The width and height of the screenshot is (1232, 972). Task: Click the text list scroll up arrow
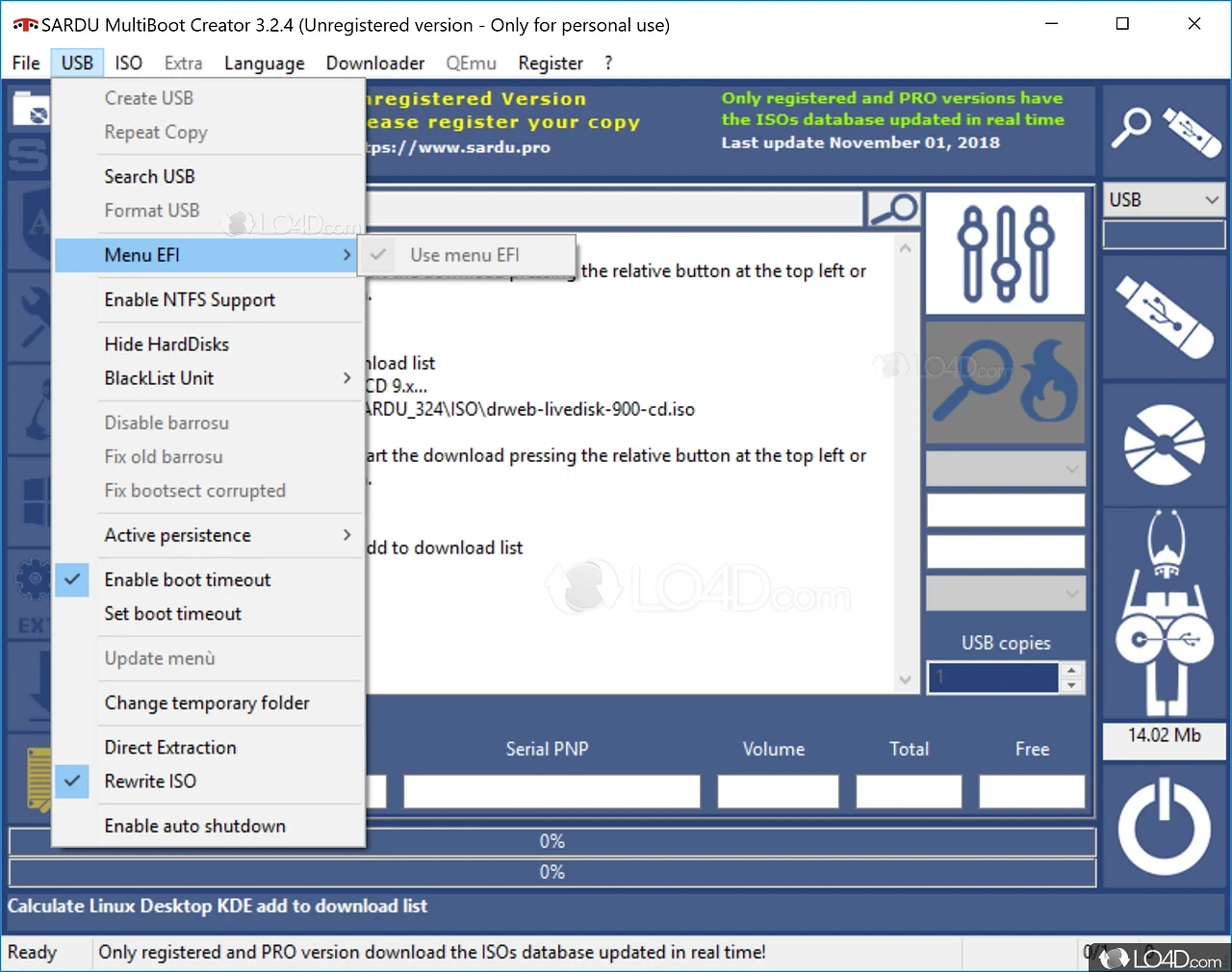click(905, 248)
